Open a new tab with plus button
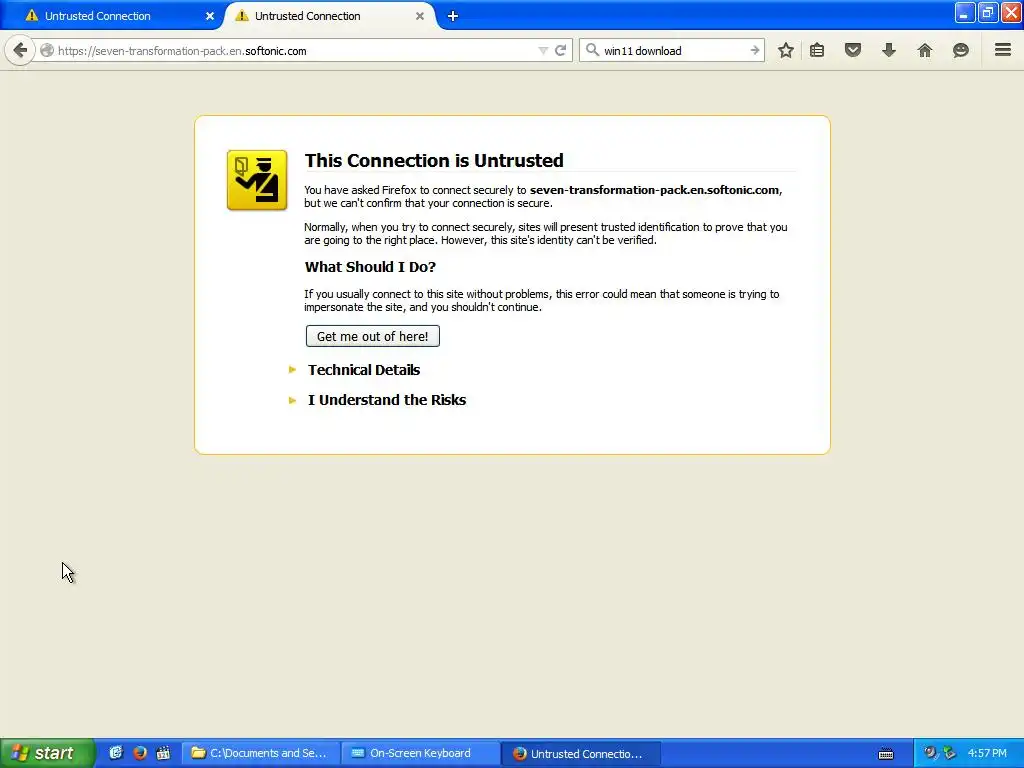Viewport: 1024px width, 768px height. tap(453, 16)
